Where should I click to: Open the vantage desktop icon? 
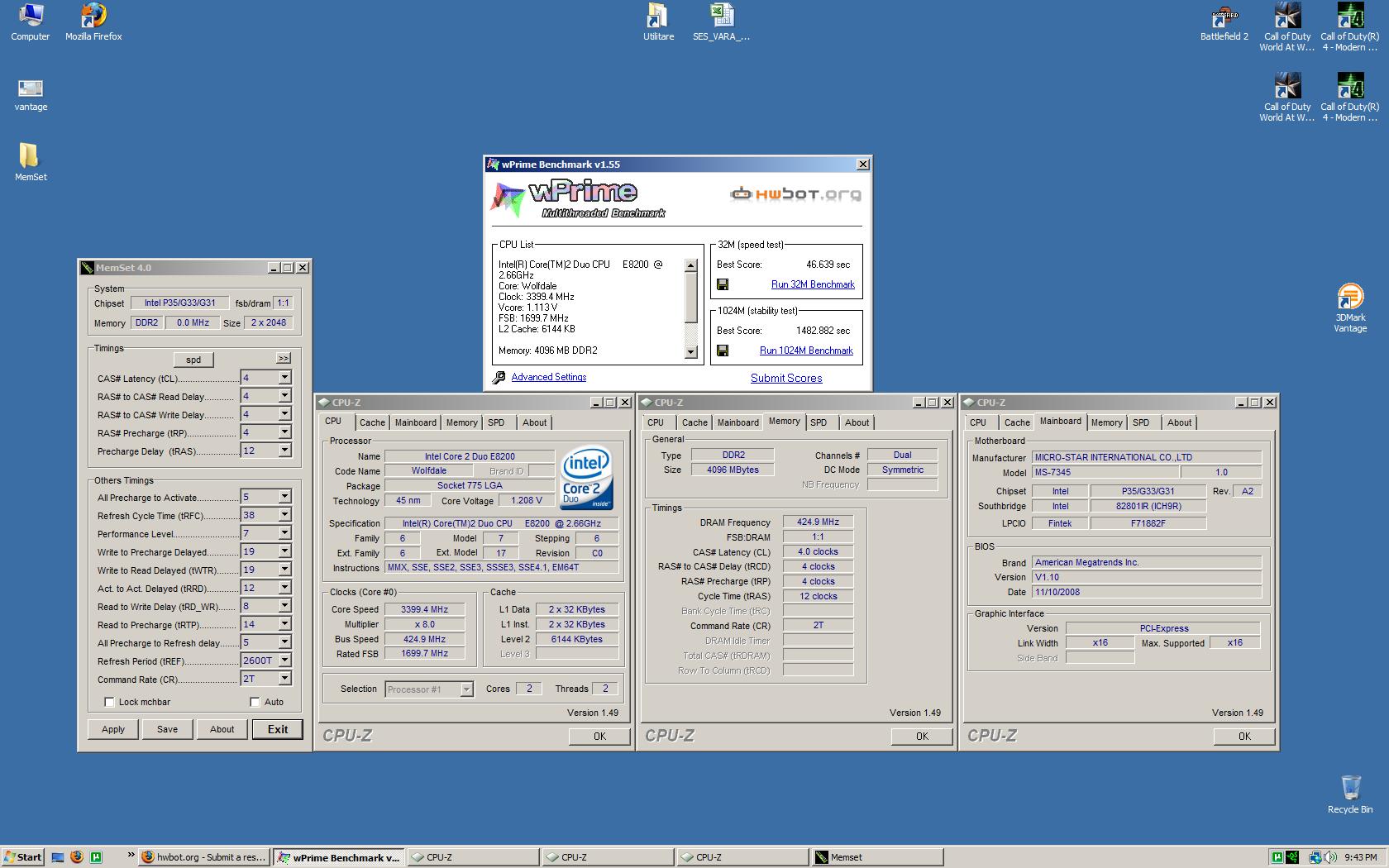31,93
